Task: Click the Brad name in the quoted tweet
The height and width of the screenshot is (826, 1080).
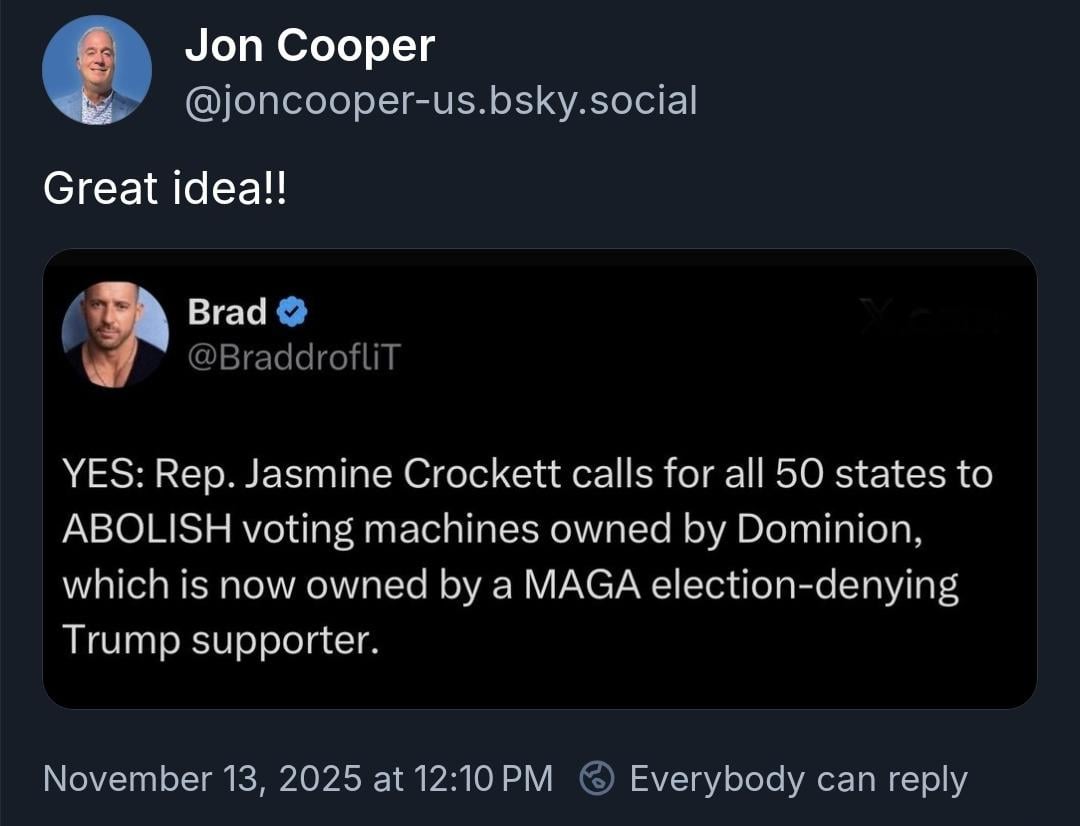Action: pos(227,312)
